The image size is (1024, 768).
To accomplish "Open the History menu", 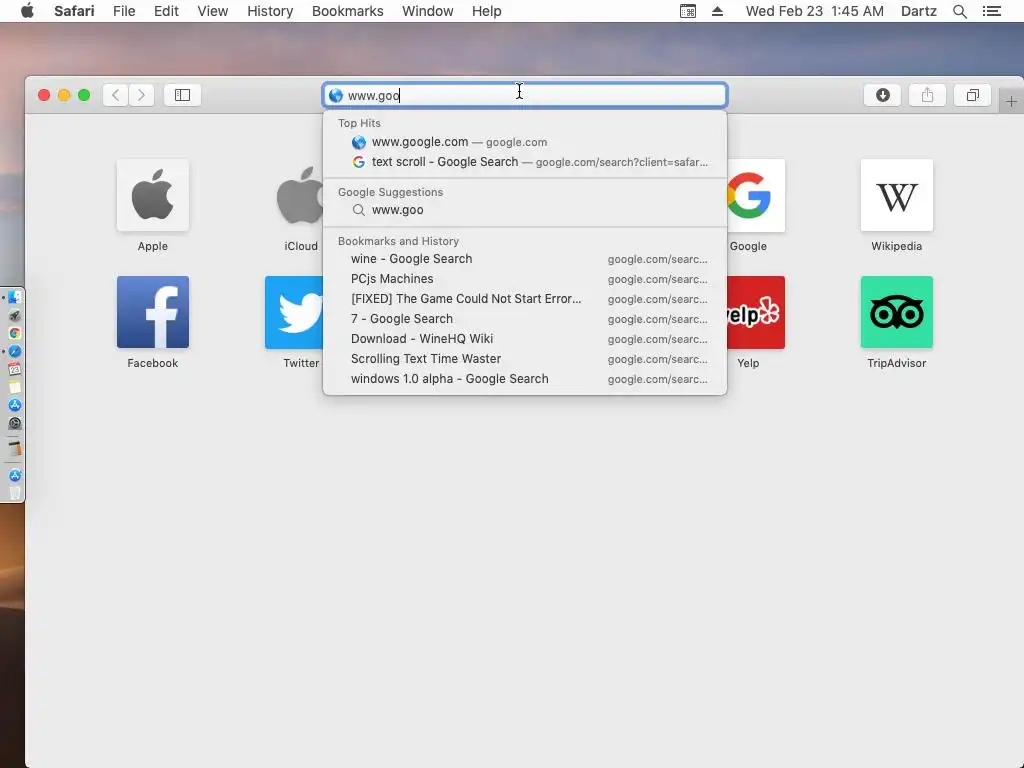I will tap(270, 11).
